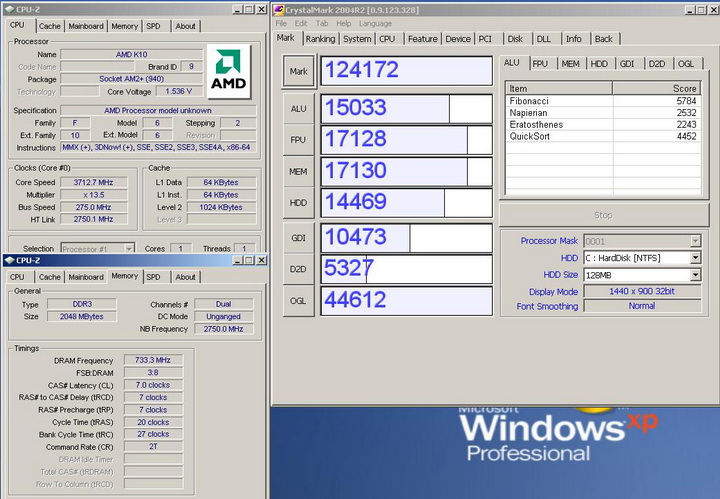Viewport: 720px width, 499px height.
Task: Click the Mark total score 124172
Action: pos(406,71)
